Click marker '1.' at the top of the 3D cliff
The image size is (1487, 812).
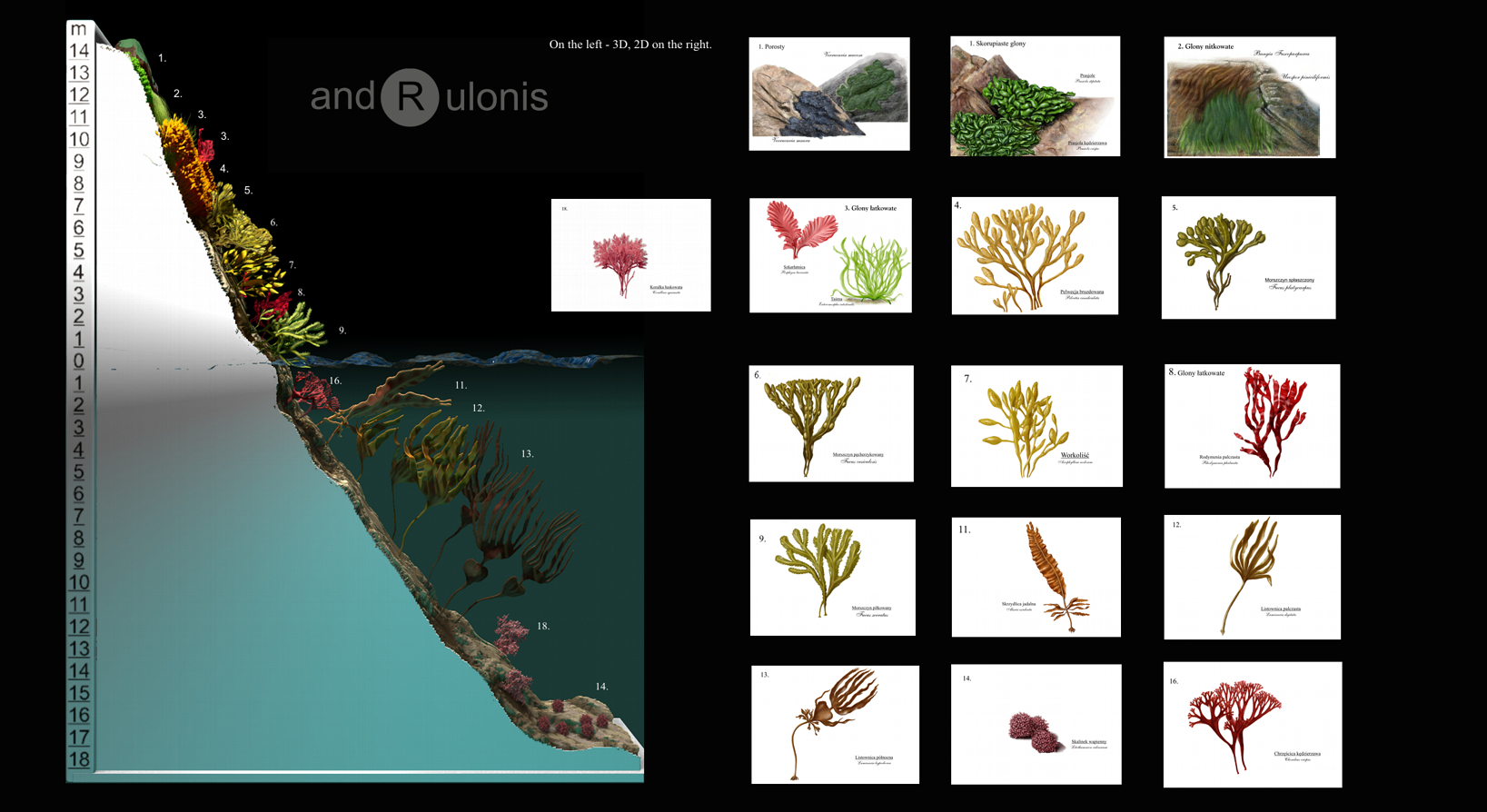[162, 58]
